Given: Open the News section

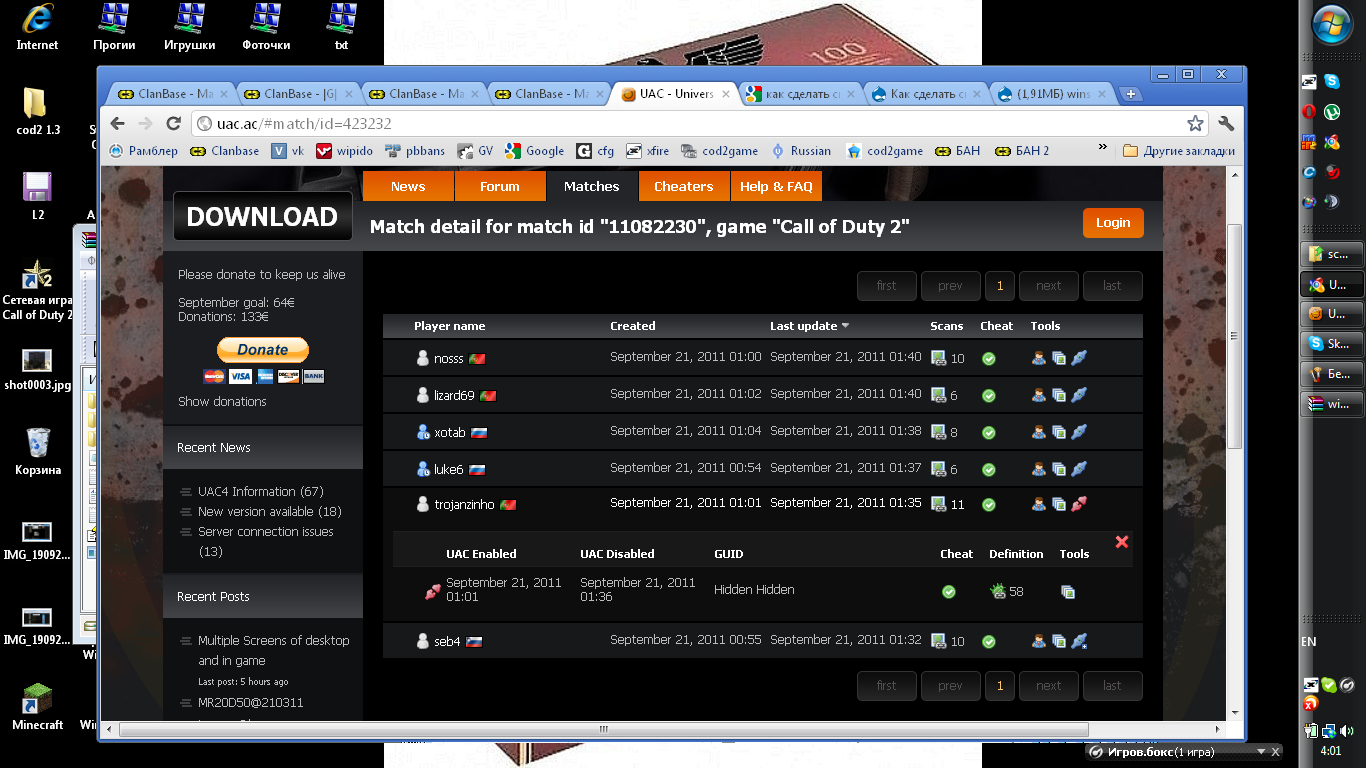Looking at the screenshot, I should [408, 186].
